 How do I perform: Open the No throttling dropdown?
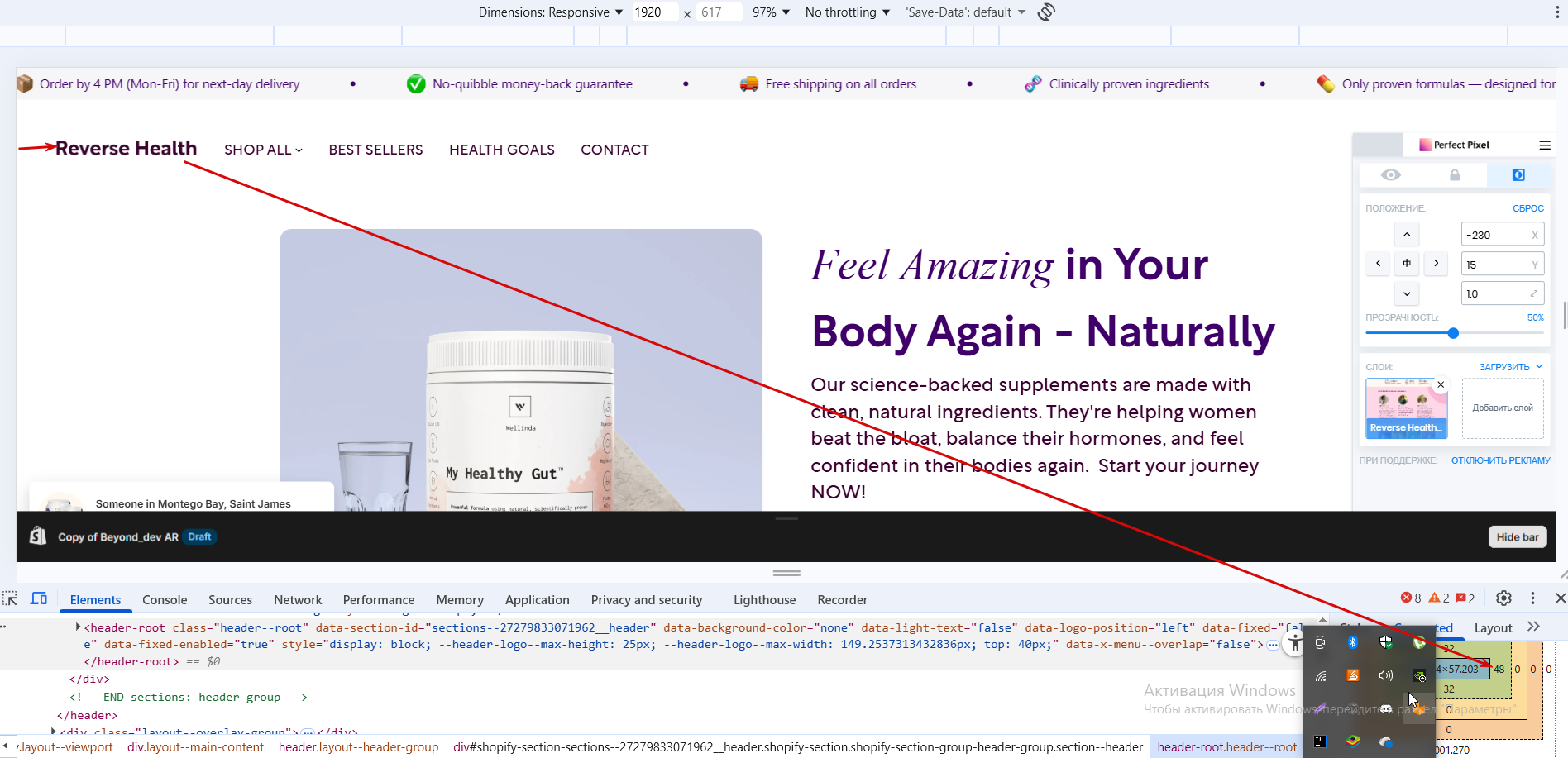848,12
